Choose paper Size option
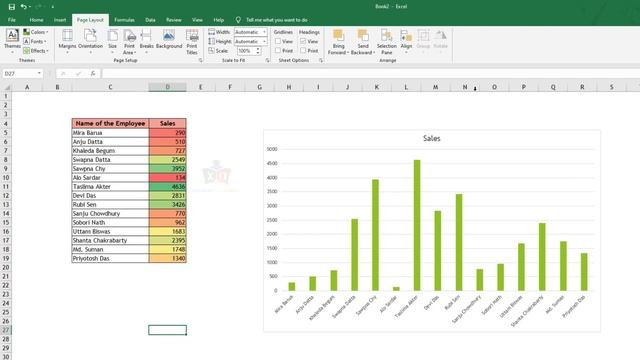Screen dimensions: 640x360 [x=113, y=42]
